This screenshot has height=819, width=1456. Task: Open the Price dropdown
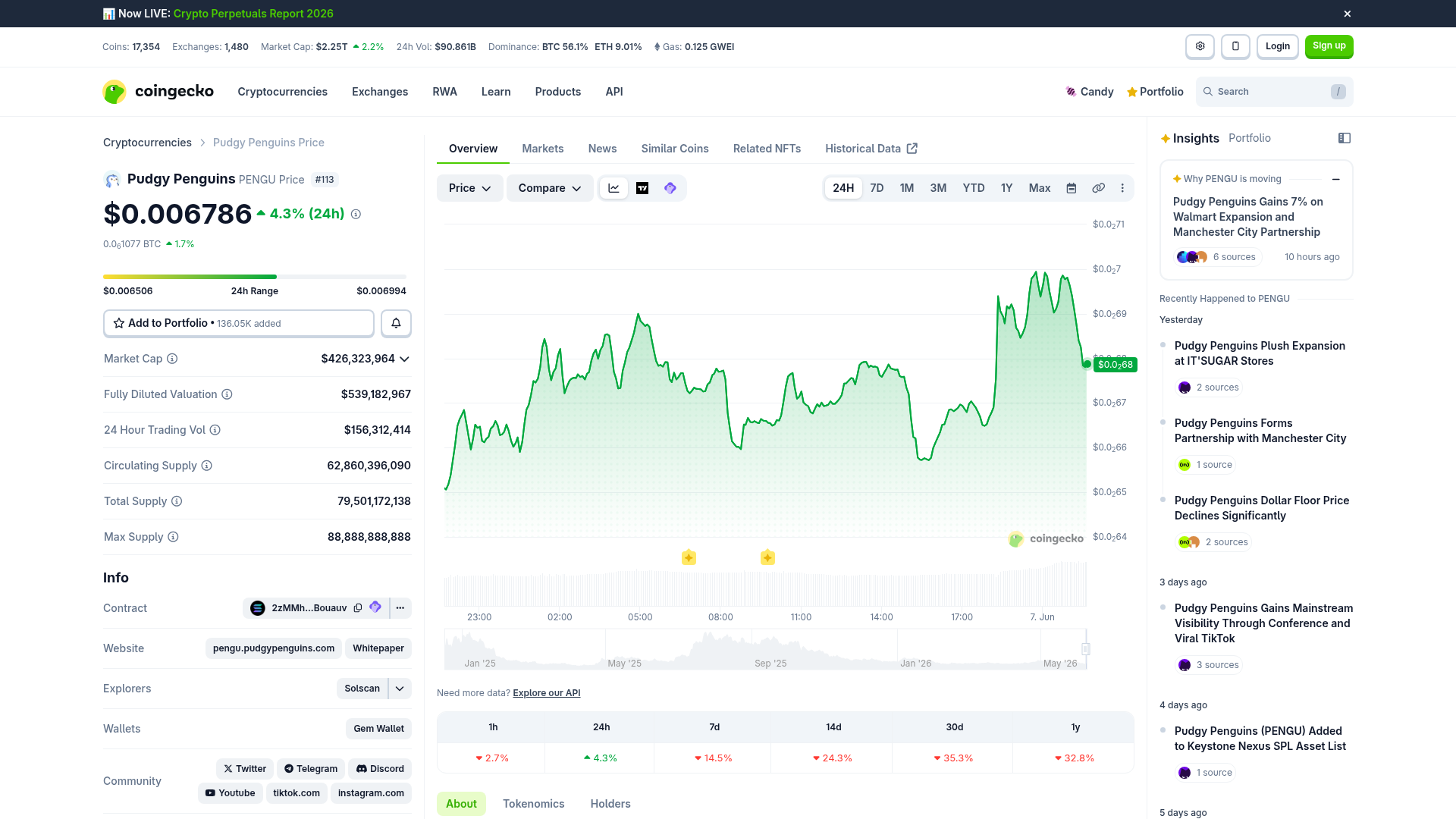[x=469, y=188]
